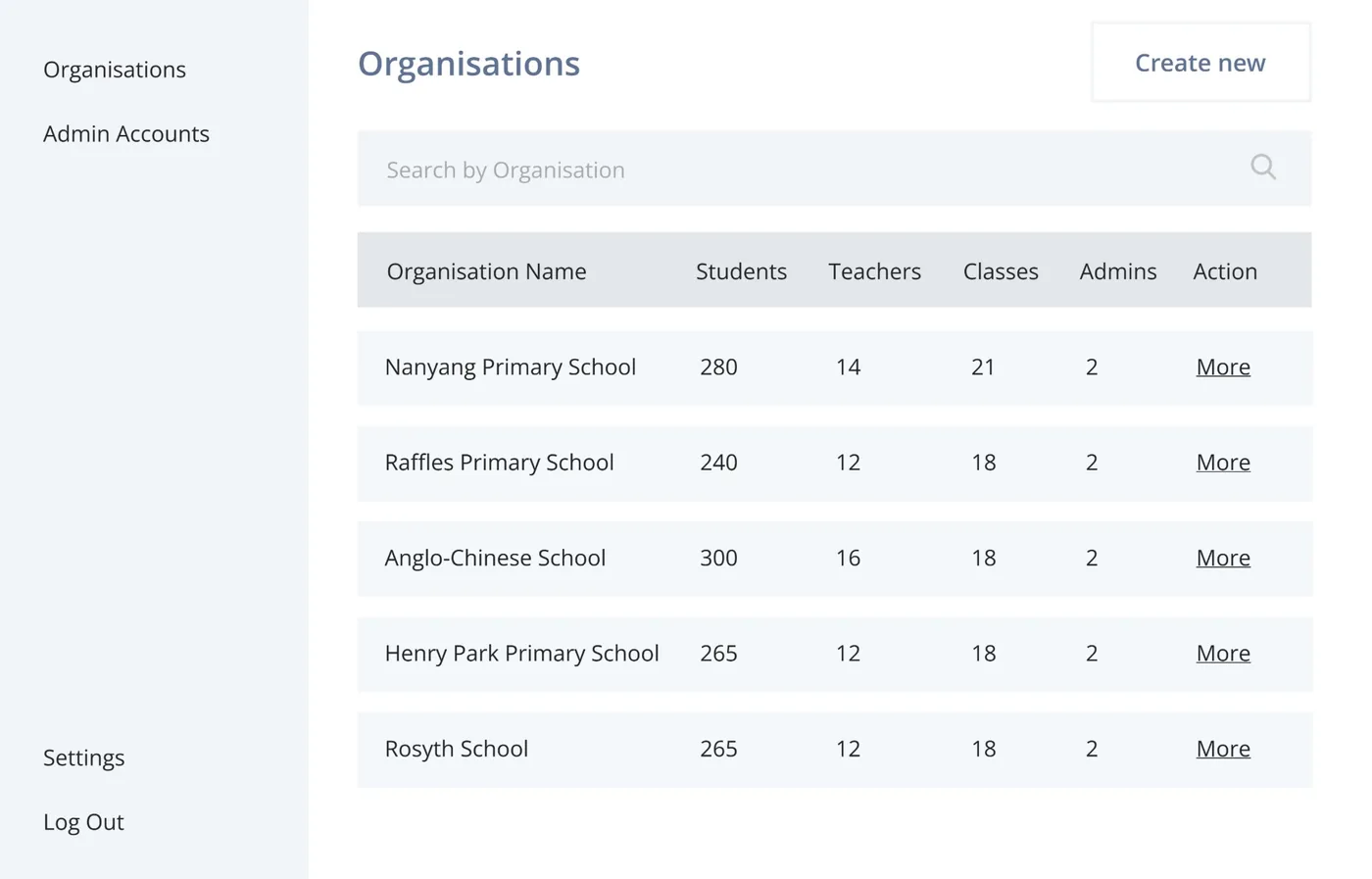Select the Raffles Primary School name
This screenshot has width=1372, height=879.
coord(500,463)
